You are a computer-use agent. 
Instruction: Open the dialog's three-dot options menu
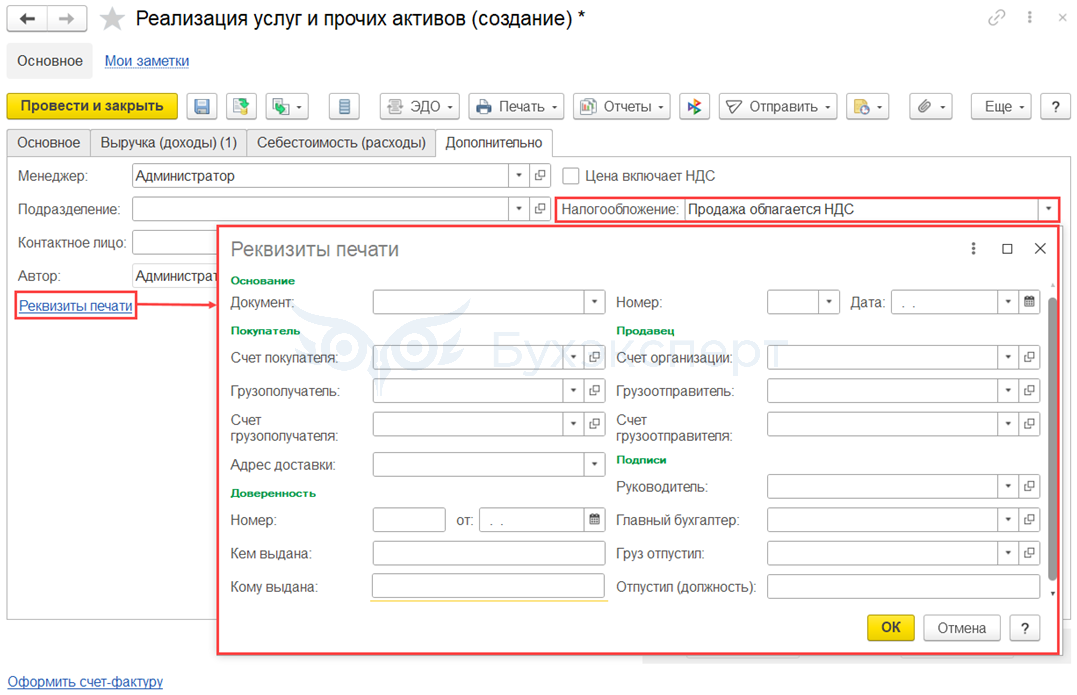pos(973,249)
